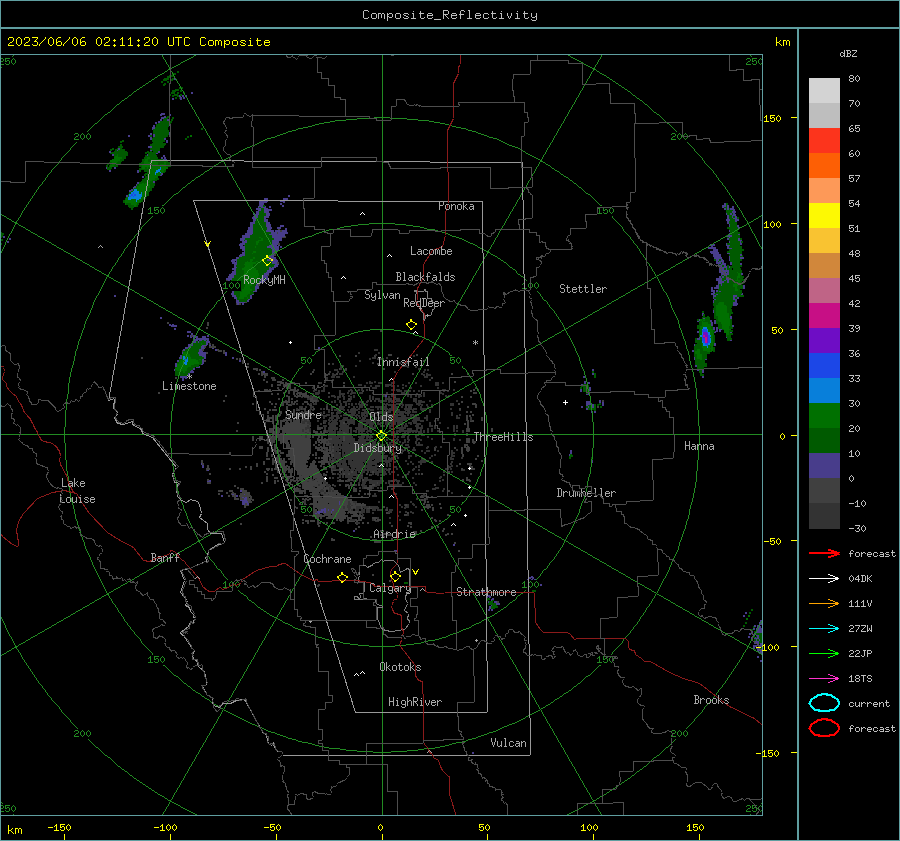The image size is (900, 841).
Task: Click the Lacombe city label
Action: 431,251
